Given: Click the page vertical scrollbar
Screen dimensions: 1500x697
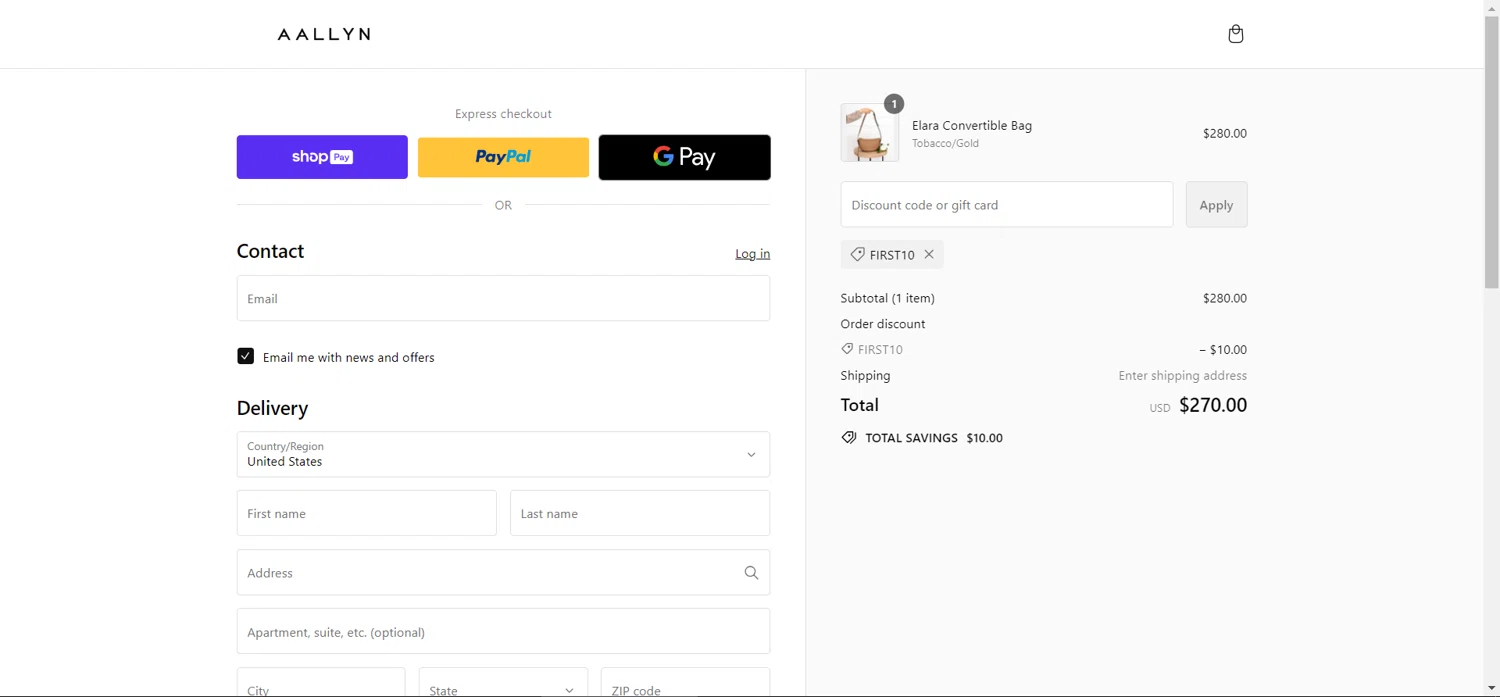Looking at the screenshot, I should (1491, 150).
